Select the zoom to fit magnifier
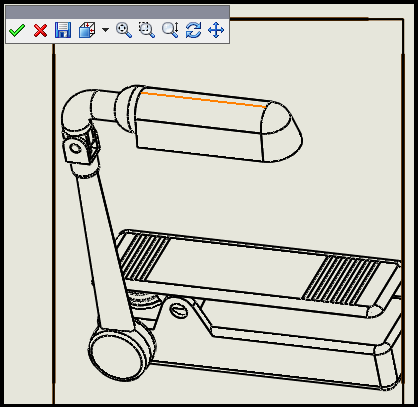The image size is (418, 407). (x=124, y=30)
